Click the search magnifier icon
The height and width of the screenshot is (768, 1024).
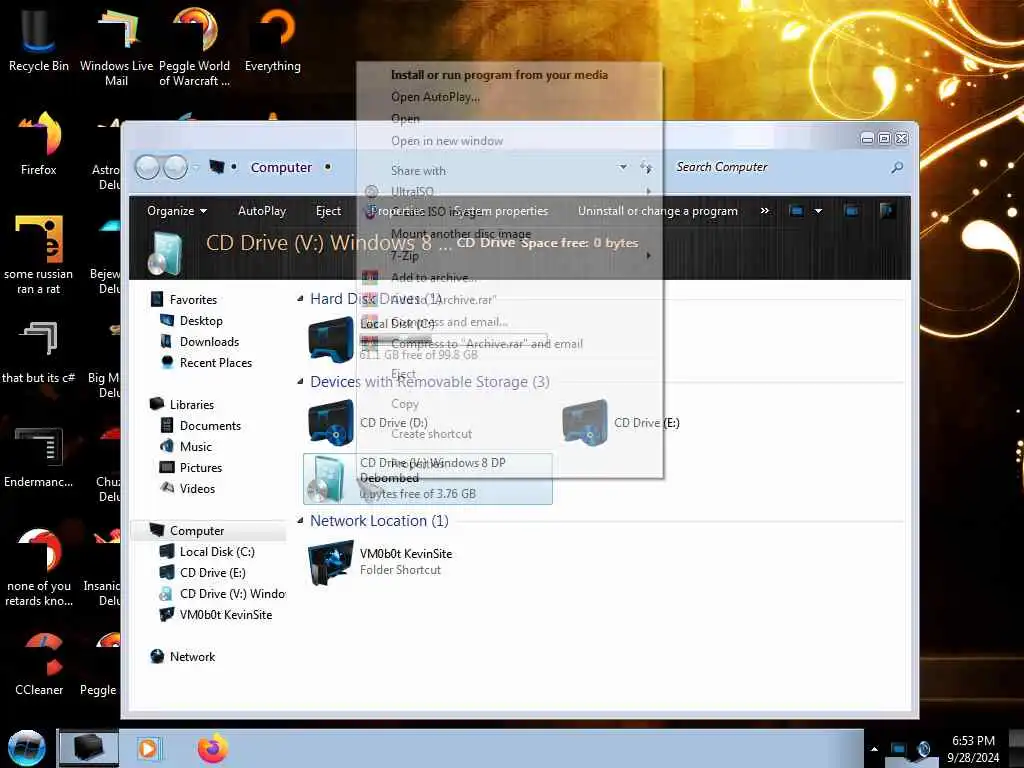(897, 167)
